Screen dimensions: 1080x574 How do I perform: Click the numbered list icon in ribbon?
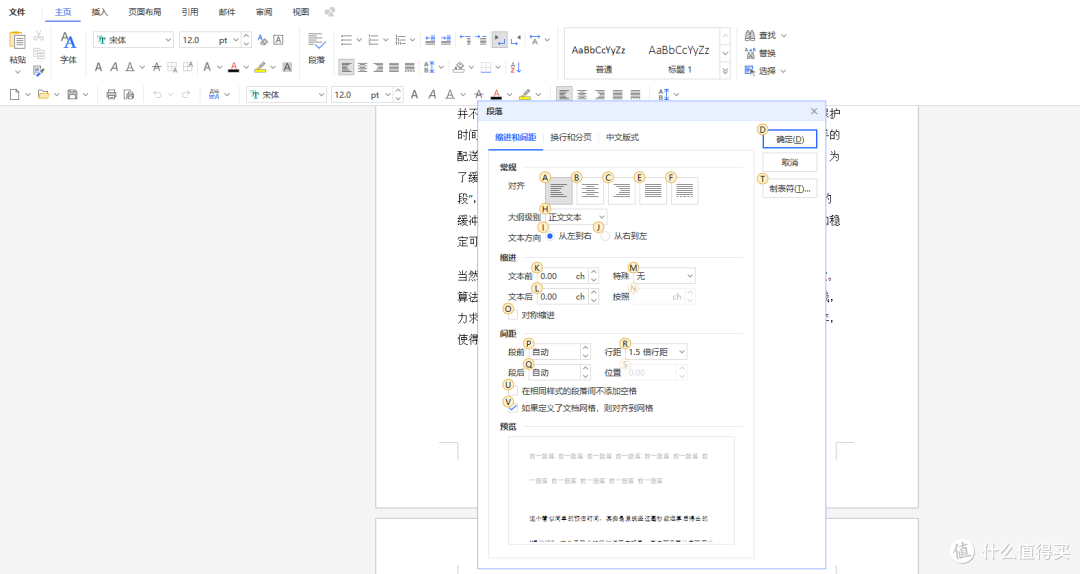tap(373, 40)
